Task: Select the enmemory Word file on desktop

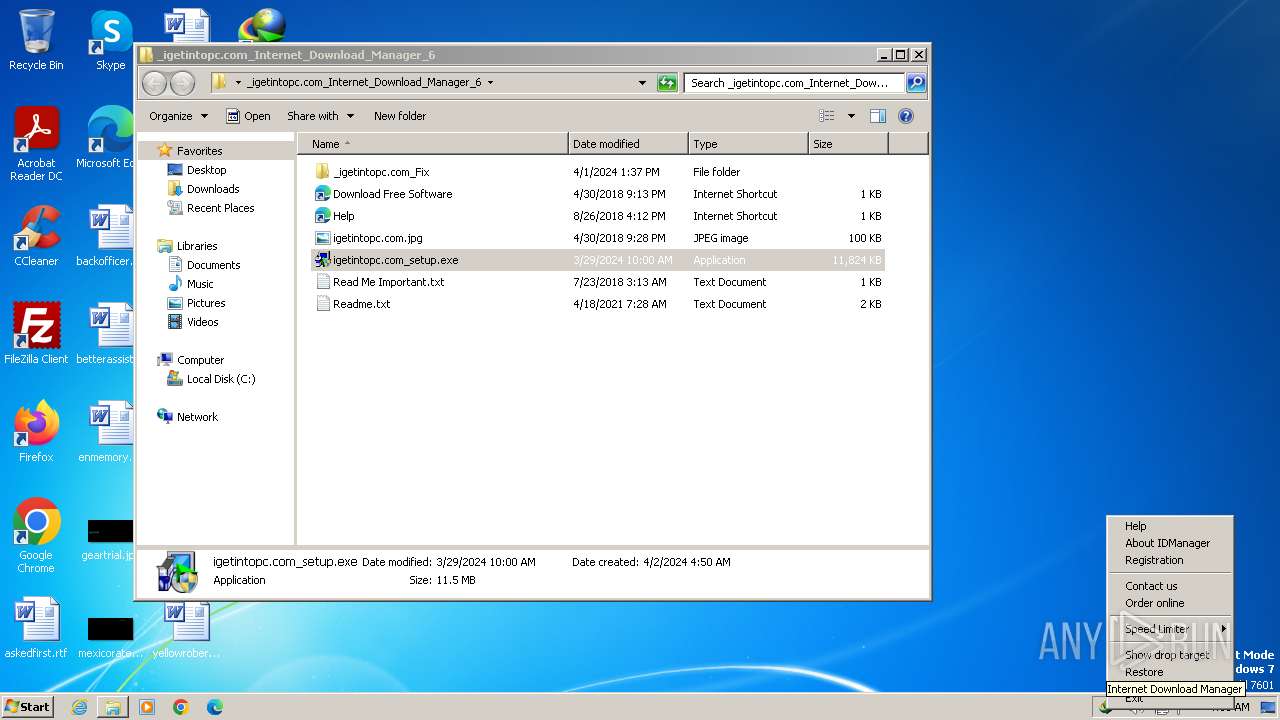Action: (x=106, y=432)
